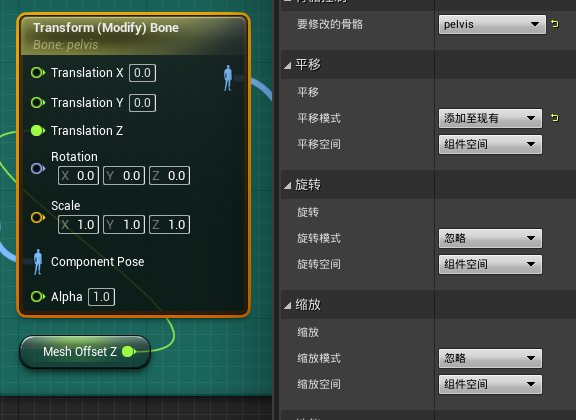Screen dimensions: 576x420
Task: Click the Translation Y input pin
Action: 38,103
